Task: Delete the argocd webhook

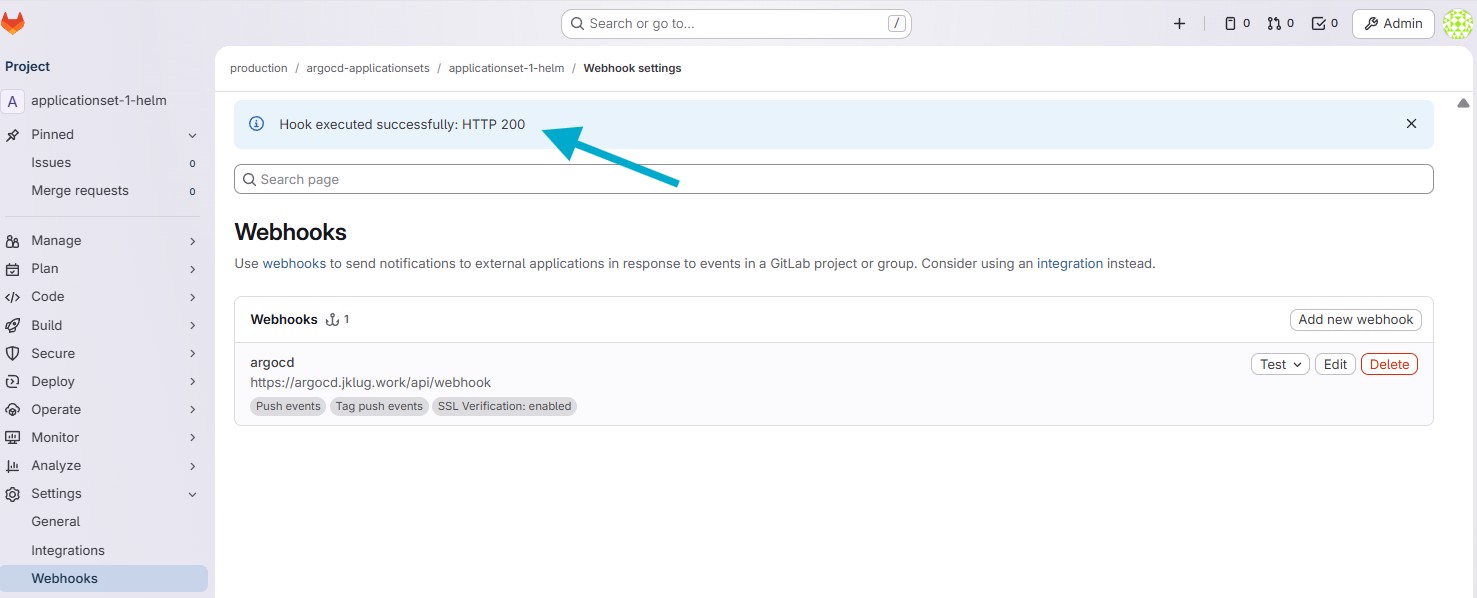Action: 1388,364
